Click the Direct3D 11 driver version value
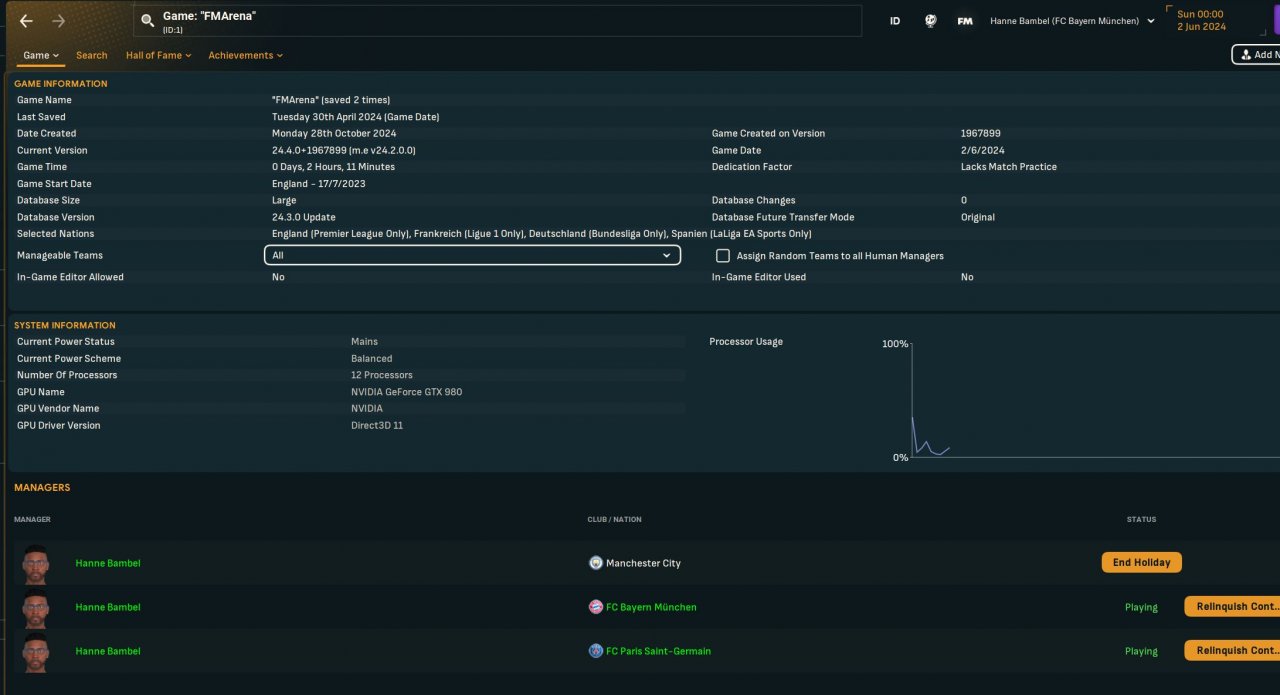 click(377, 426)
